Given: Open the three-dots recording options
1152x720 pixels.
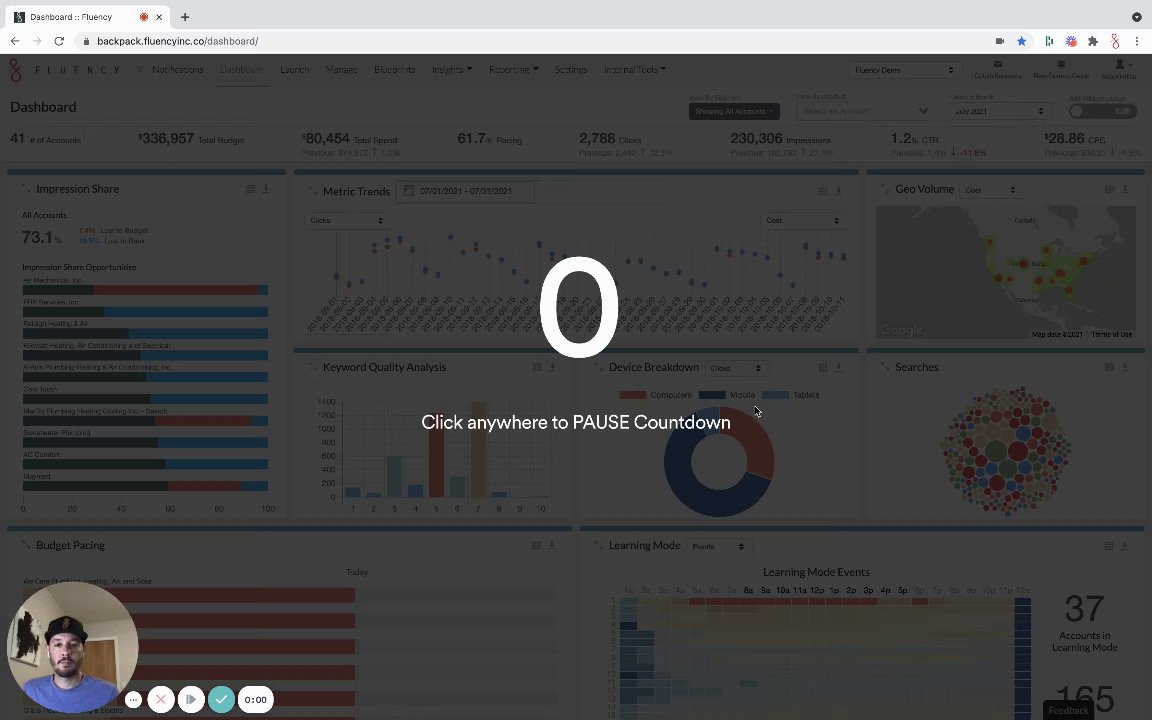Looking at the screenshot, I should [x=133, y=699].
